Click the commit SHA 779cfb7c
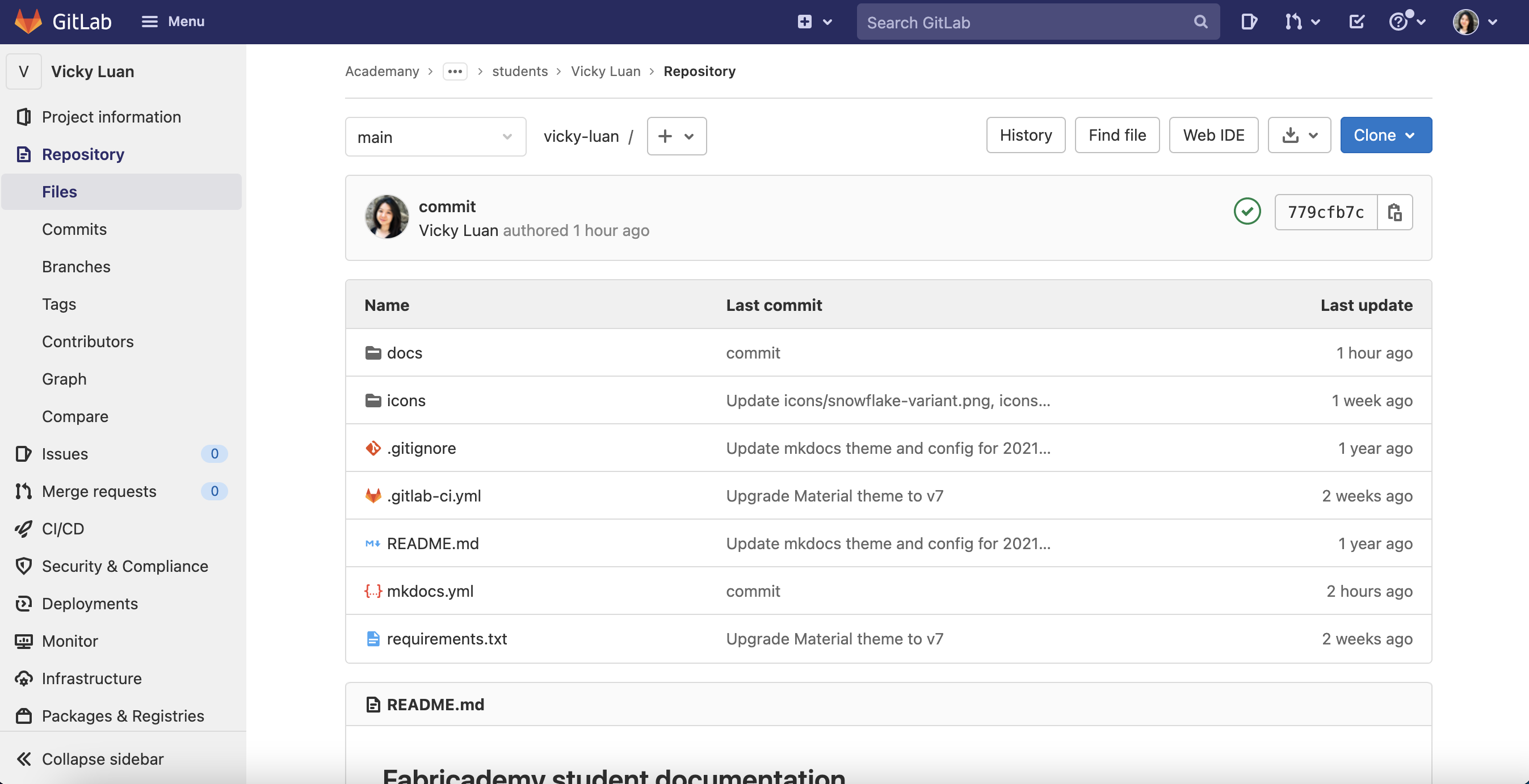Screen dimensions: 1529x784 pos(1326,212)
